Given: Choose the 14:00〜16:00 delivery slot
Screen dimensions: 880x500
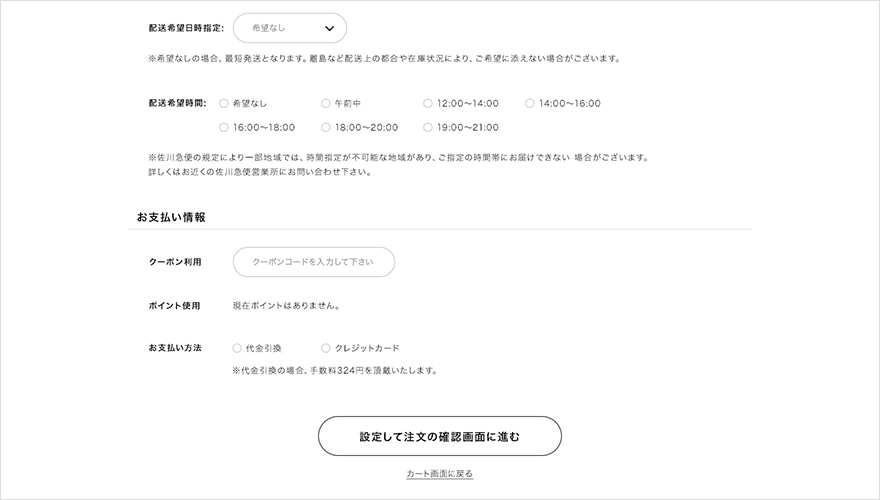Looking at the screenshot, I should pyautogui.click(x=530, y=103).
